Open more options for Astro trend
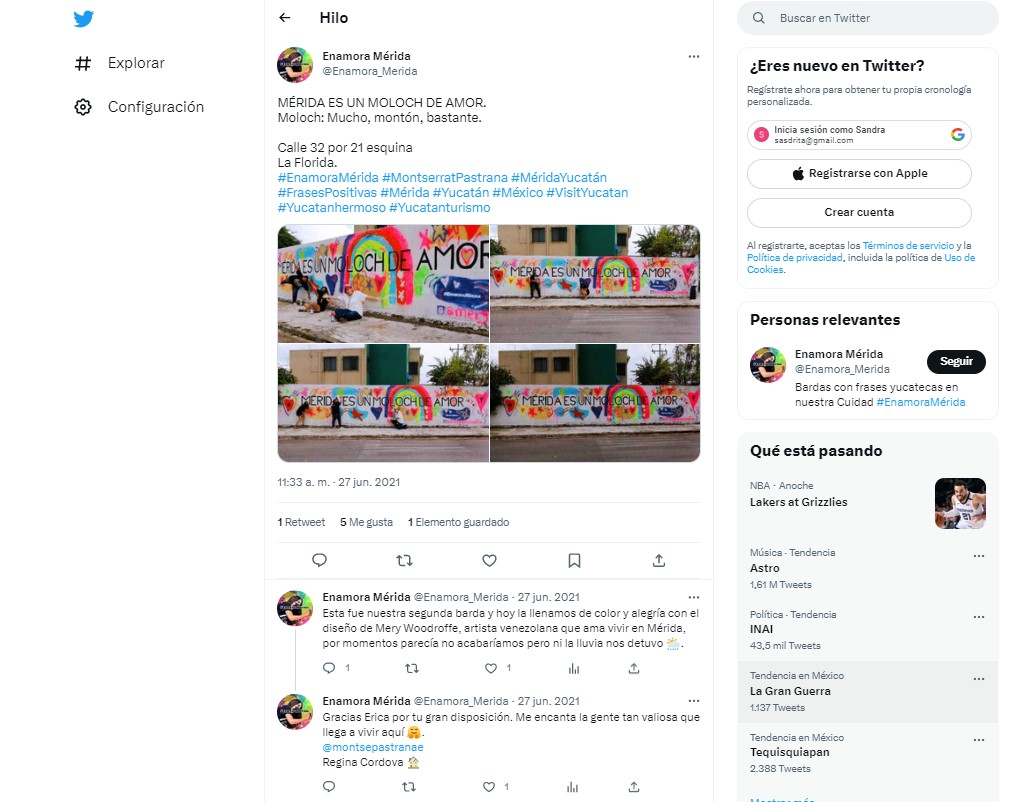Screen dimensions: 1018x802 coord(979,556)
